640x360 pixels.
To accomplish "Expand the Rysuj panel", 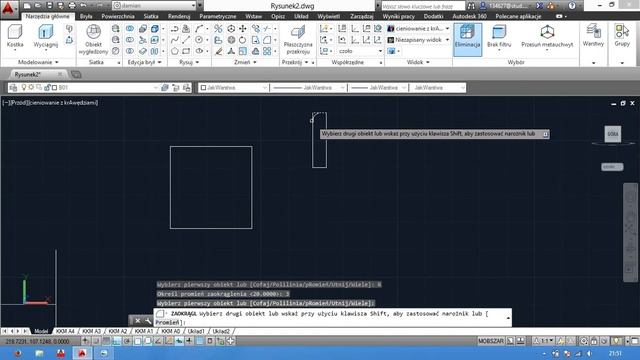I will click(x=189, y=62).
